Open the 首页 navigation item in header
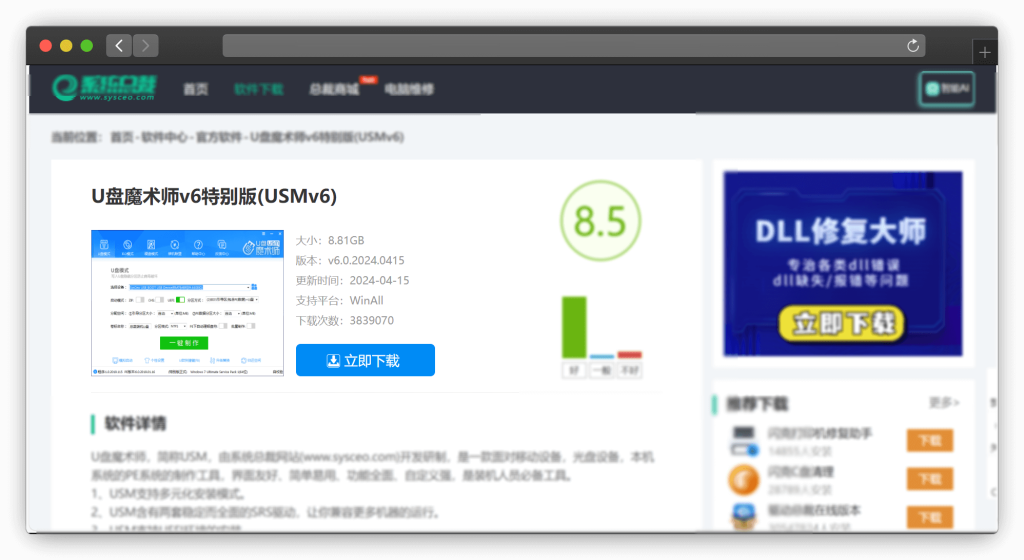 point(195,89)
